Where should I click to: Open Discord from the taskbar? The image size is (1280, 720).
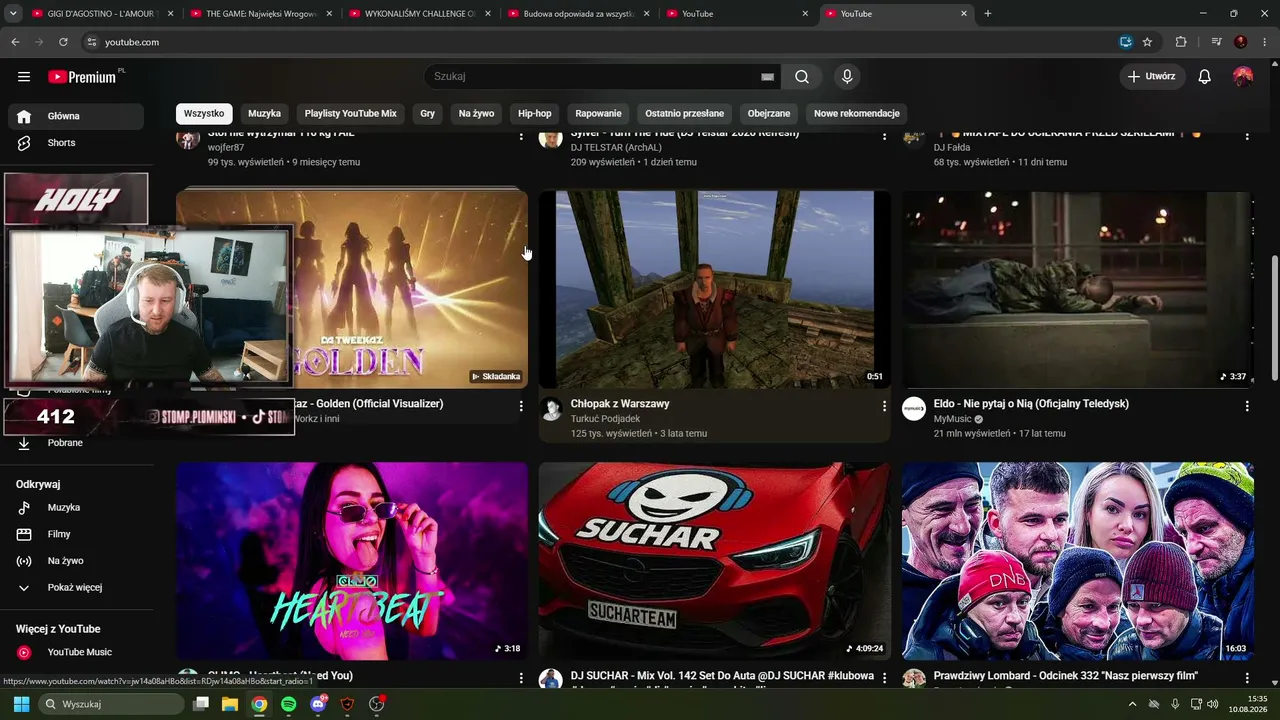[318, 704]
